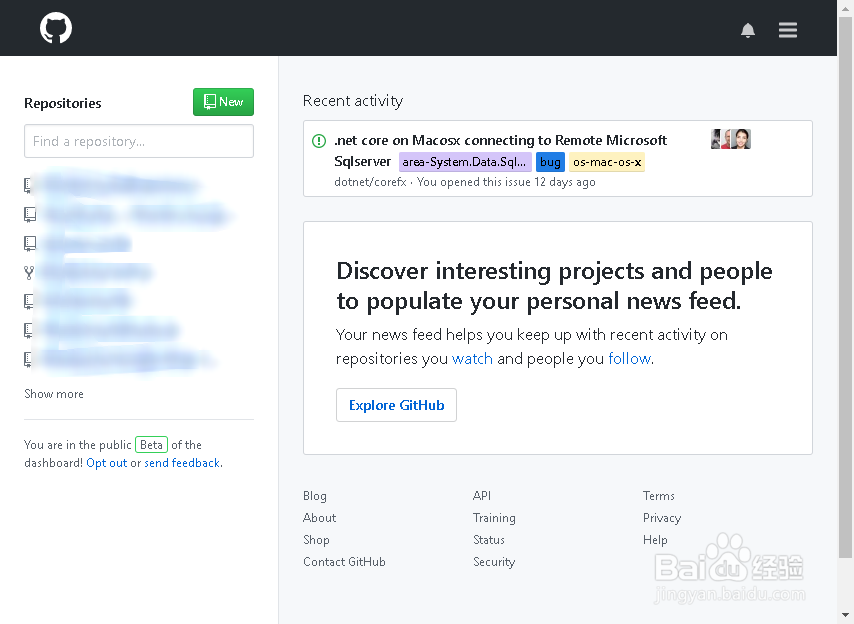Open the watch link in news feed text
The width and height of the screenshot is (854, 624).
[472, 358]
